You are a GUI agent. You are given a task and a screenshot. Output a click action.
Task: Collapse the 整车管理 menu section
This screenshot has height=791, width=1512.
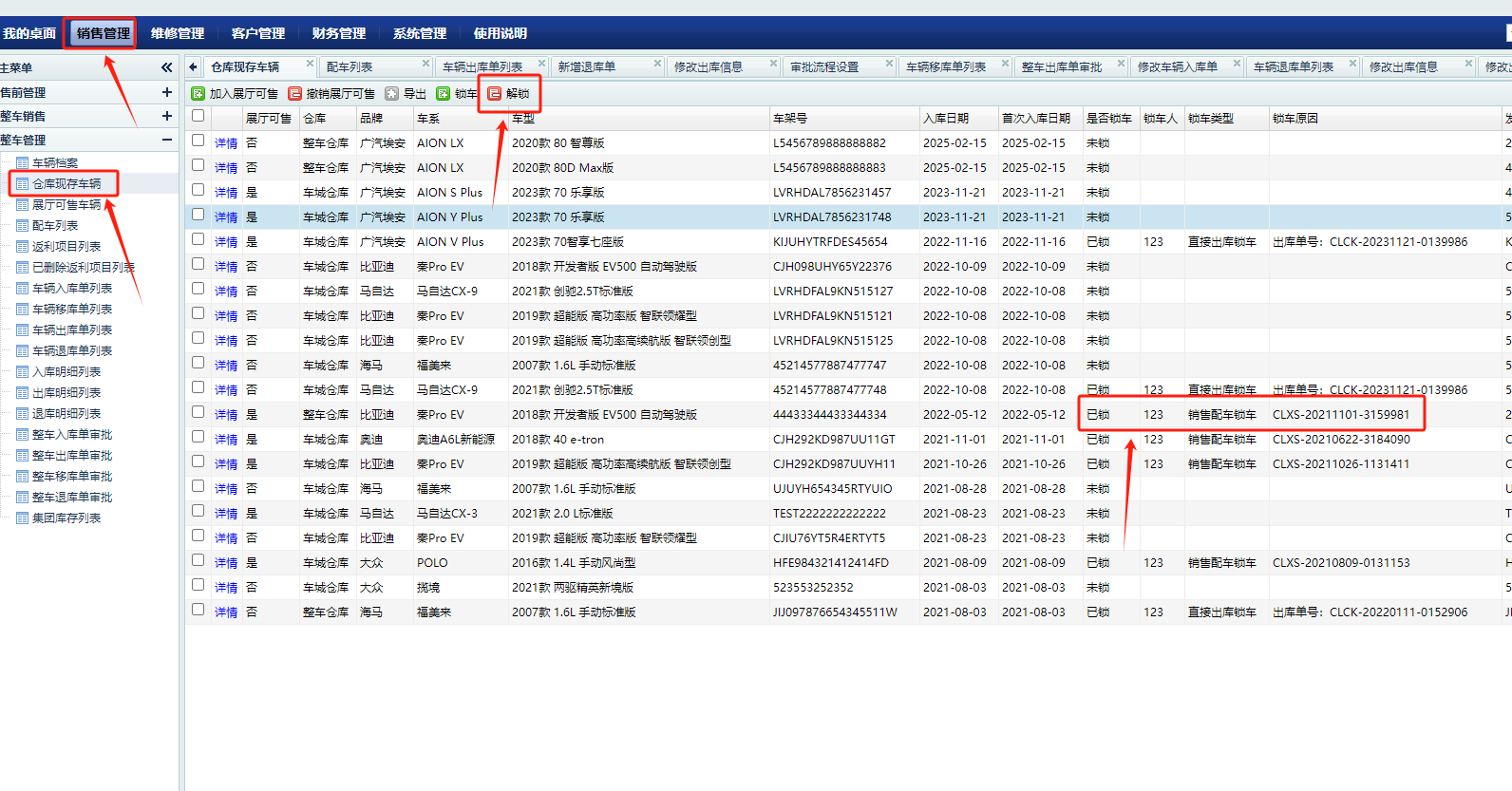[x=167, y=140]
